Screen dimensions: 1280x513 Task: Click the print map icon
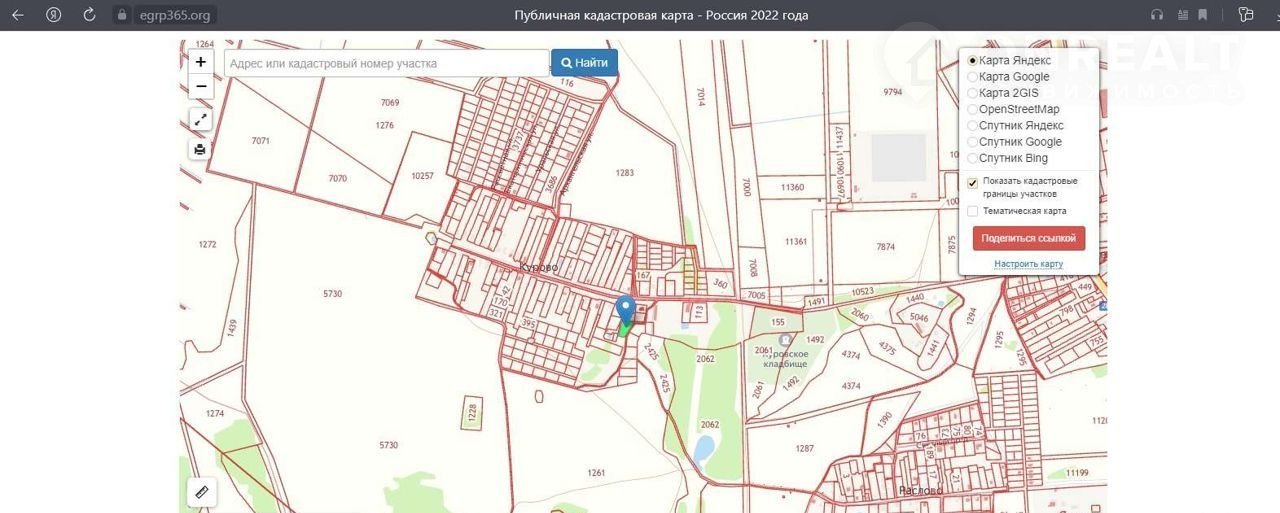coord(201,150)
